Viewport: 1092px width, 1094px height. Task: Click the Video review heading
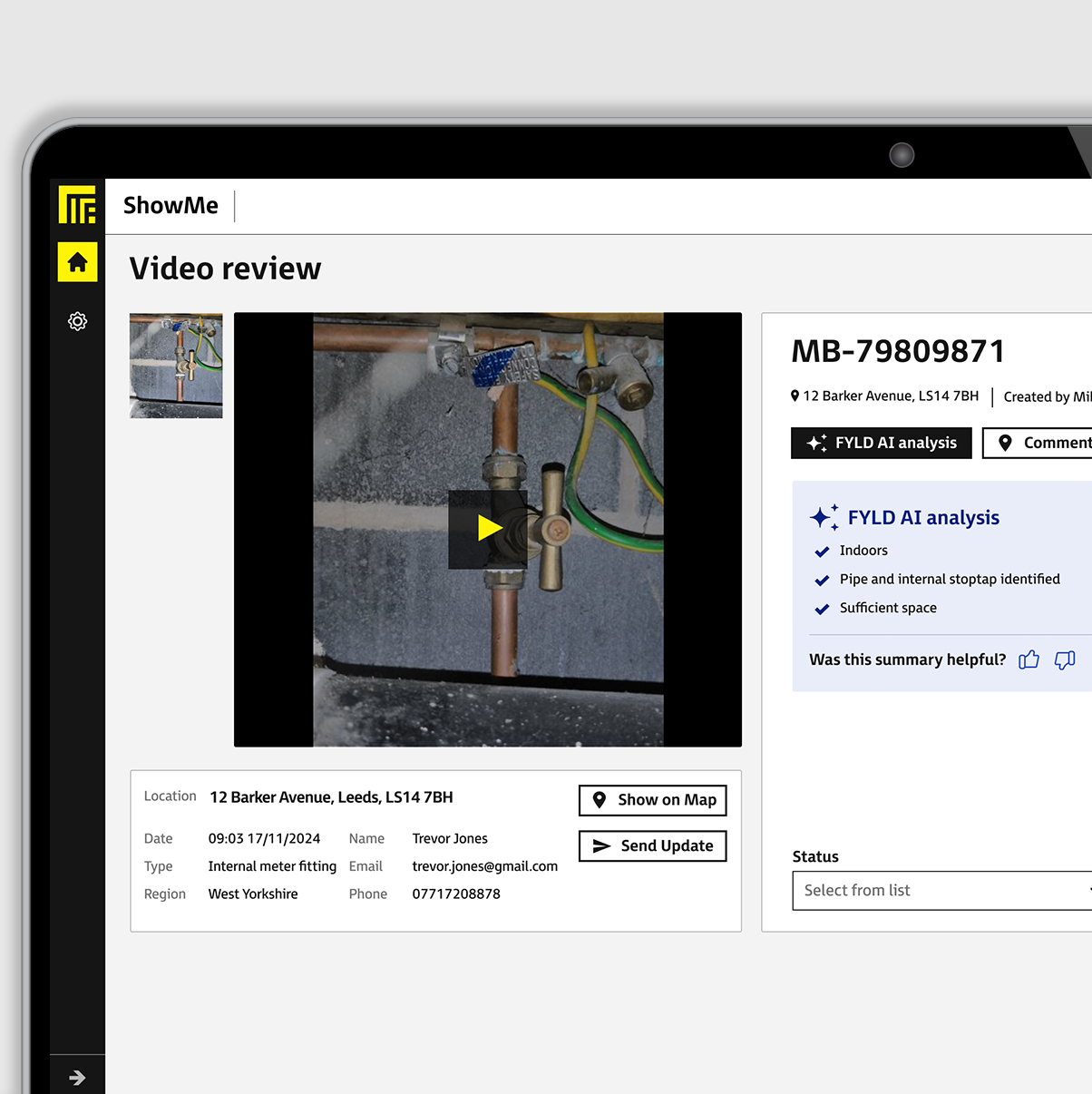[x=225, y=269]
